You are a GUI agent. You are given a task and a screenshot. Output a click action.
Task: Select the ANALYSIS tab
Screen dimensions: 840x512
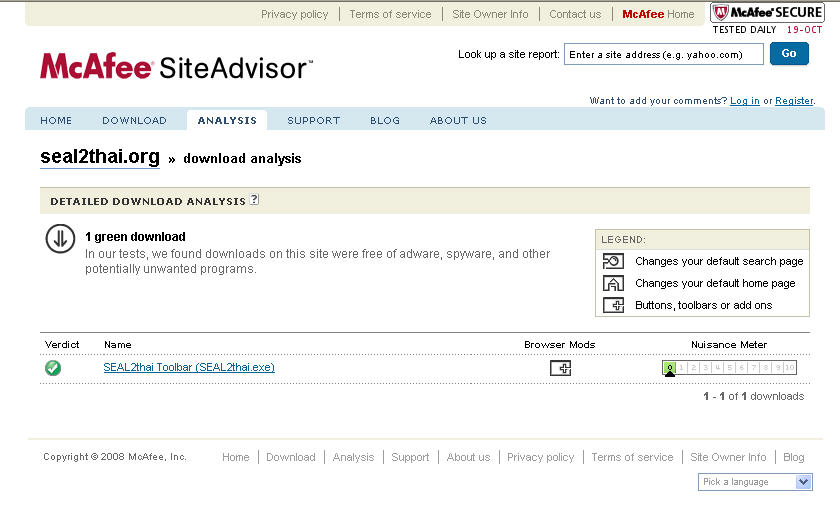(x=227, y=121)
